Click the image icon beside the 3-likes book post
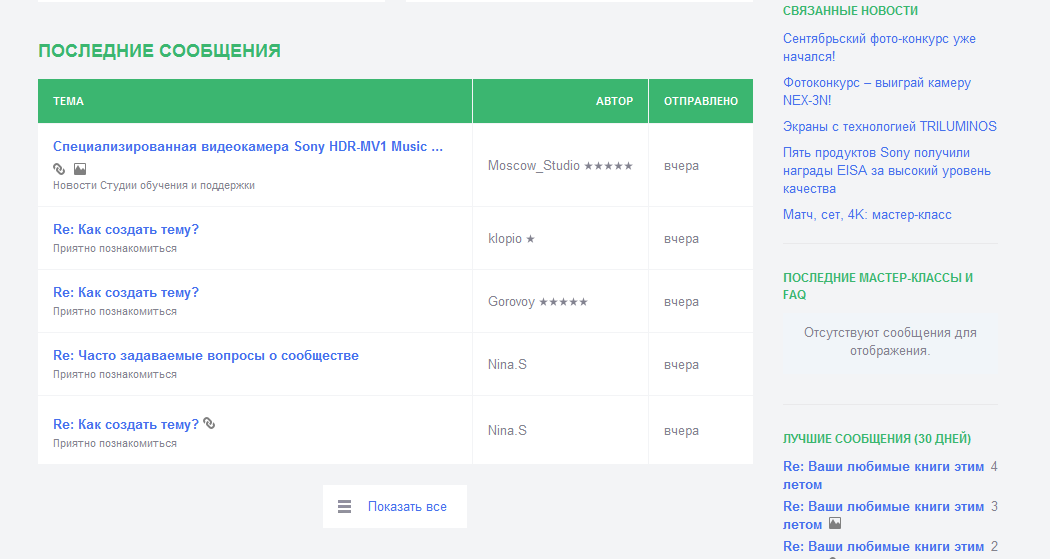The image size is (1050, 559). coord(835,523)
